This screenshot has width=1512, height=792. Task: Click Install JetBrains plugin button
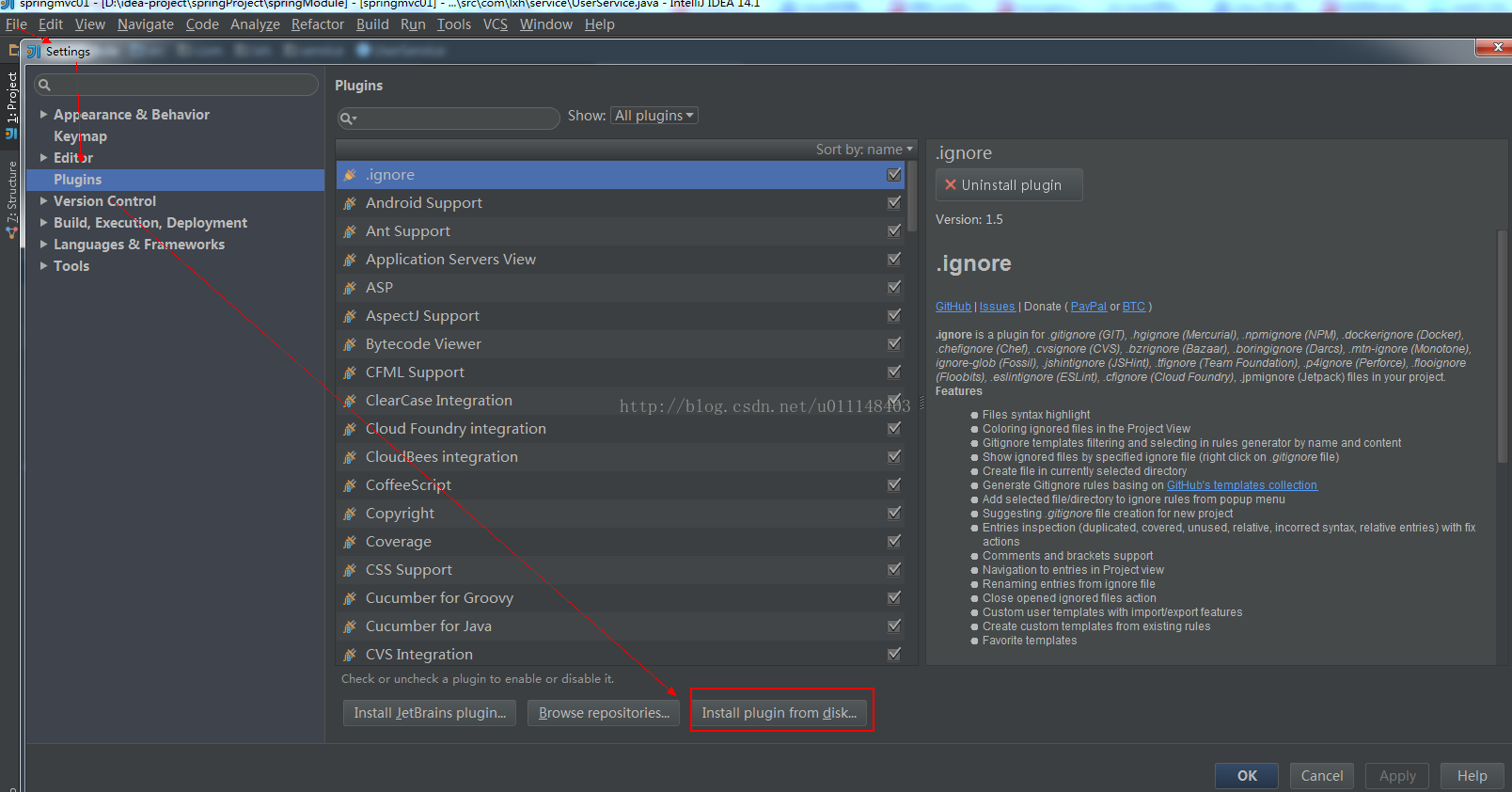click(430, 713)
